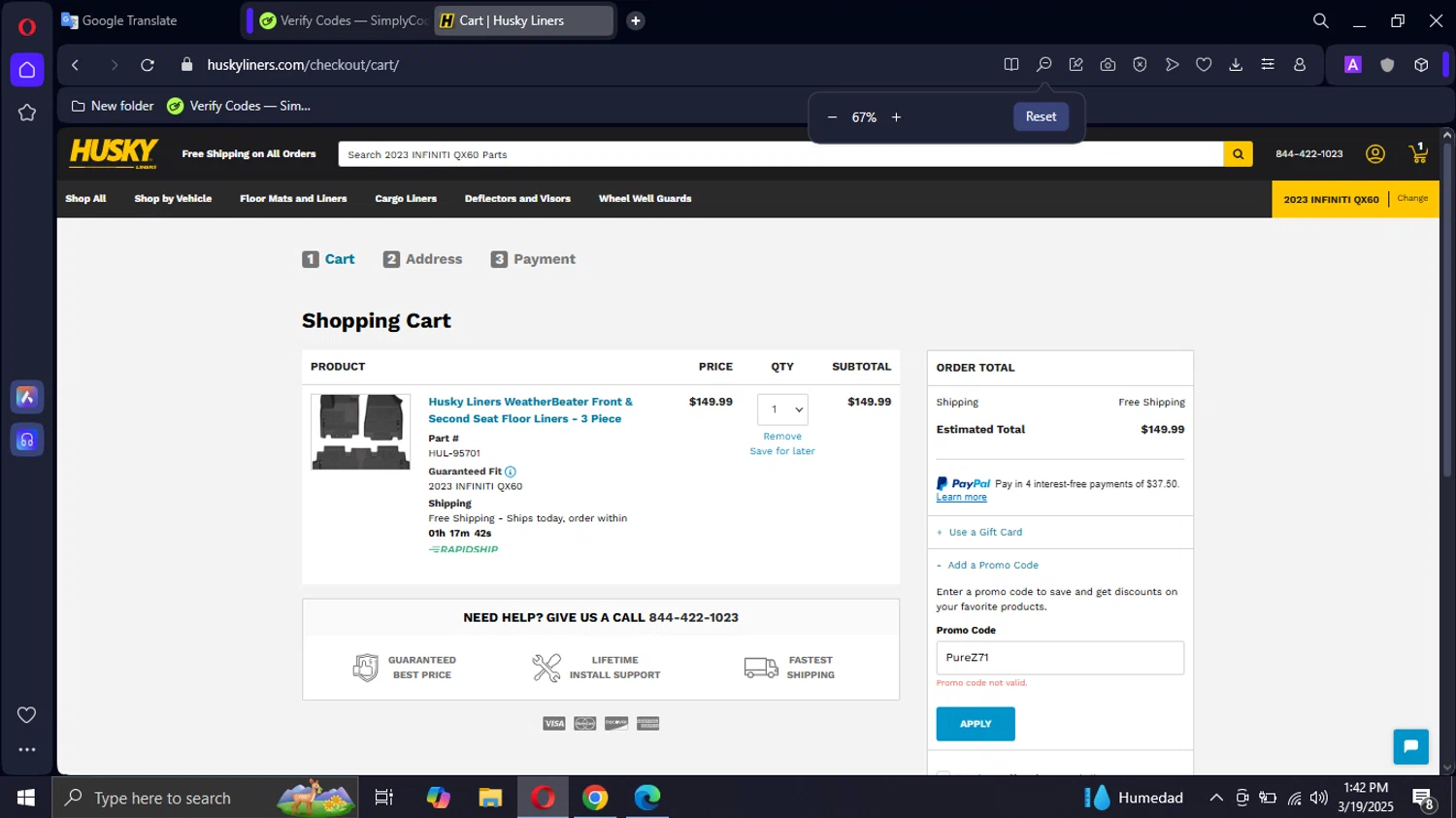Screen dimensions: 1456x818
Task: Open Cargo Liners menu
Action: point(406,199)
